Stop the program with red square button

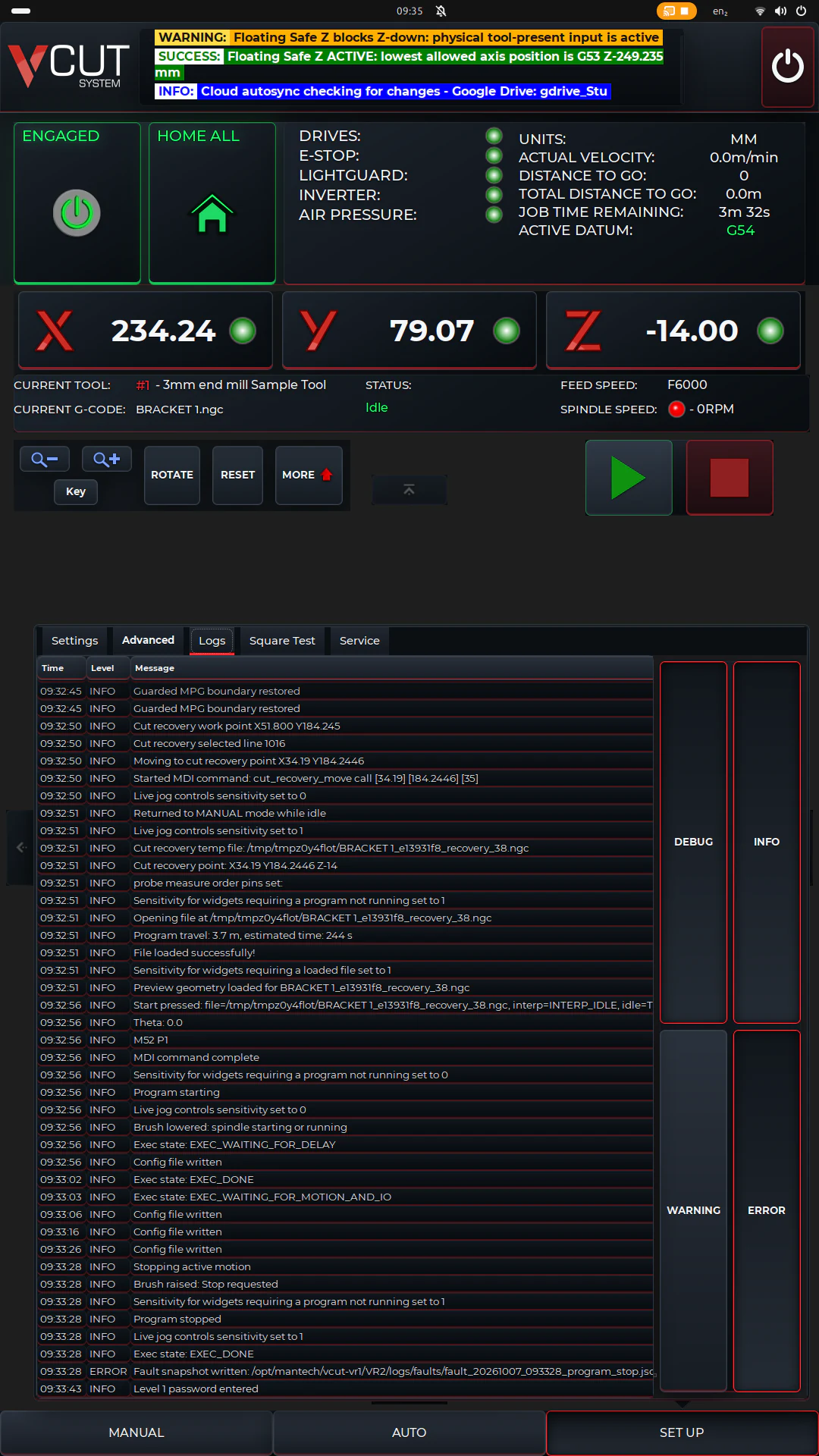click(730, 478)
